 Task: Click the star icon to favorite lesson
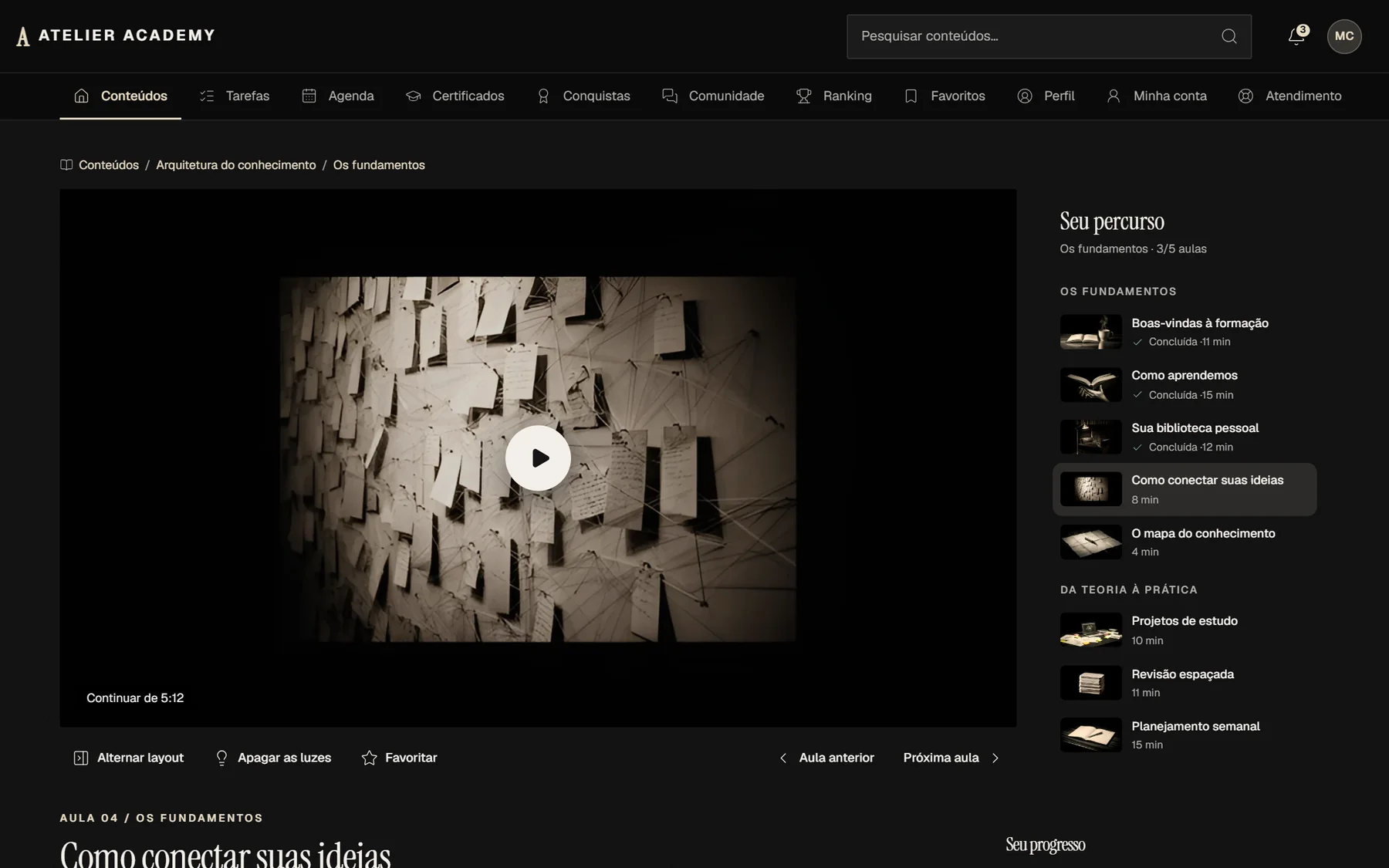tap(370, 758)
